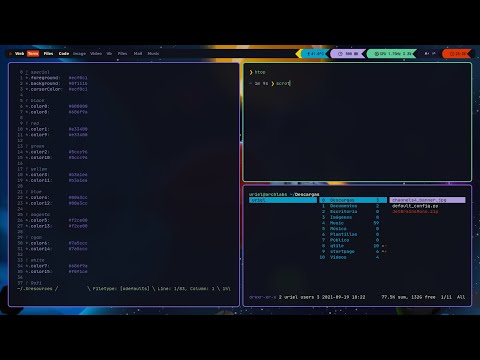Select the default_config.py file in ranger
480x360 pixels.
pyautogui.click(x=415, y=206)
